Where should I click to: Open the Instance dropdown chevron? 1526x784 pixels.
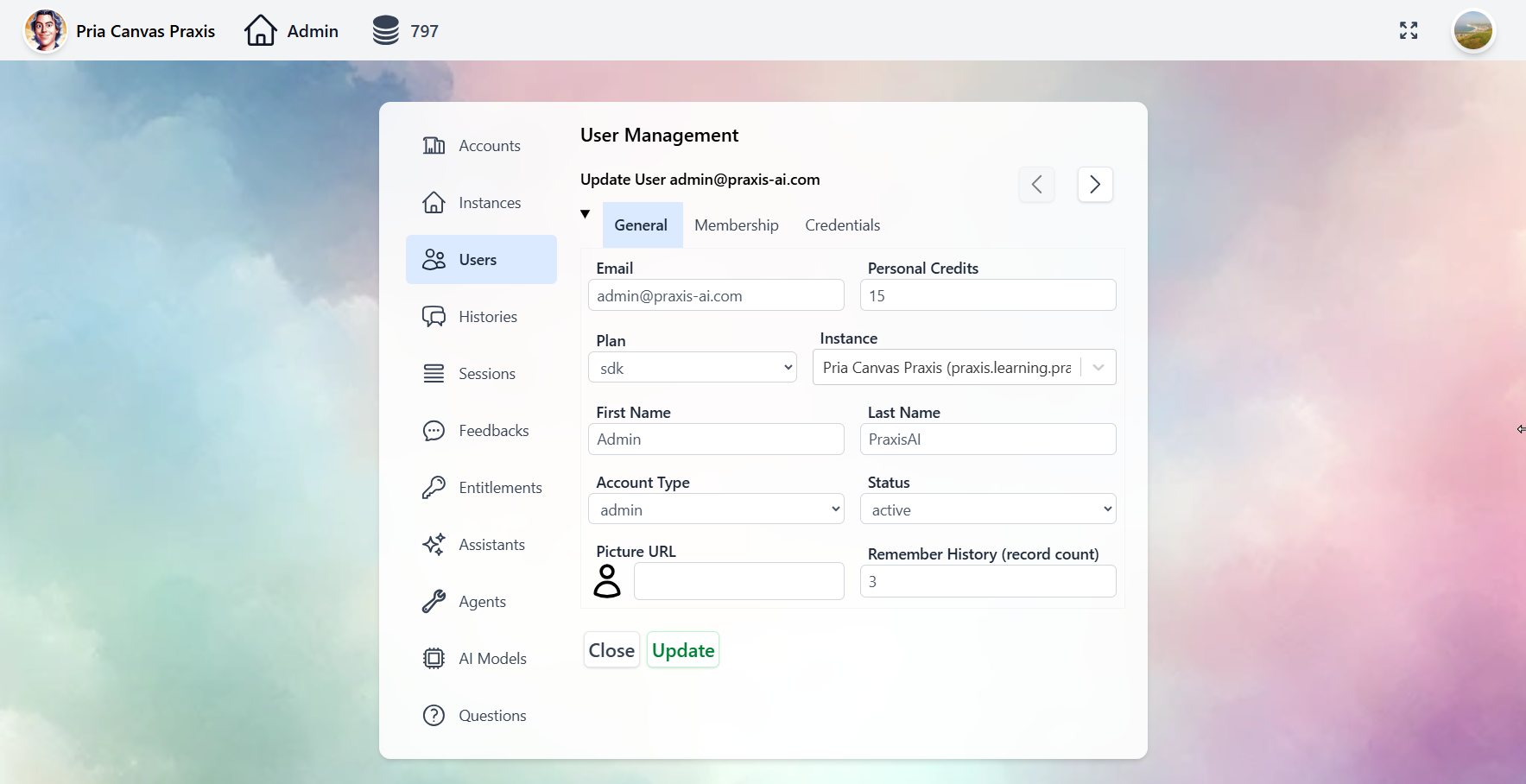[1099, 367]
